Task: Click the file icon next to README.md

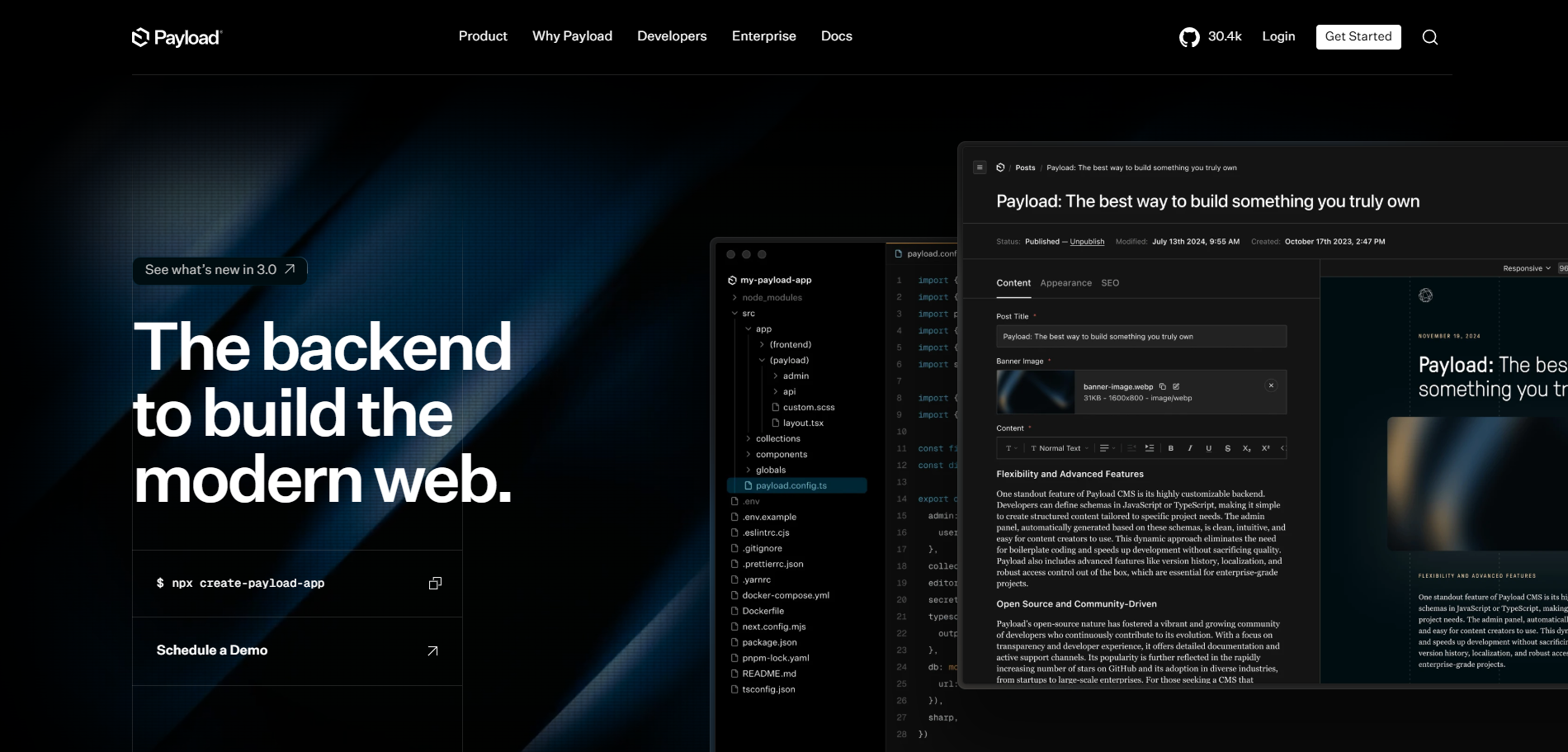Action: pyautogui.click(x=734, y=674)
